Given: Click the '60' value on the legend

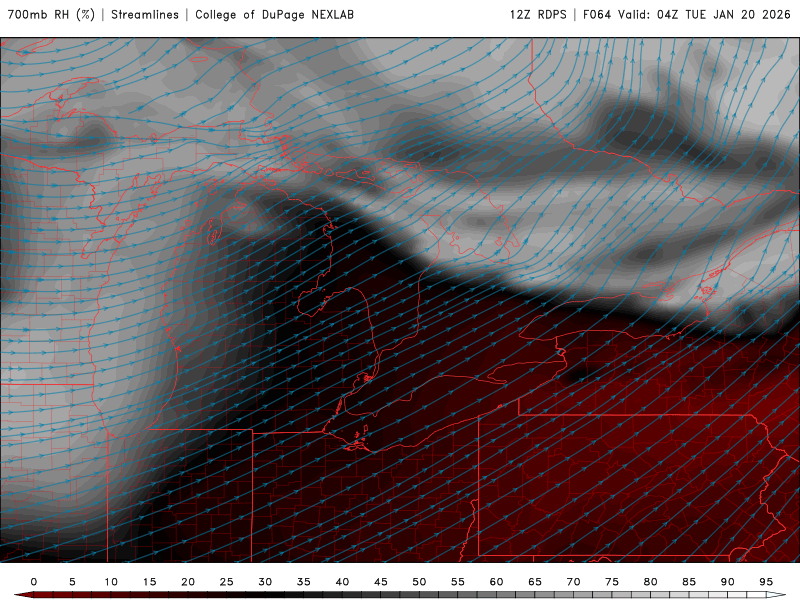Looking at the screenshot, I should tap(496, 582).
